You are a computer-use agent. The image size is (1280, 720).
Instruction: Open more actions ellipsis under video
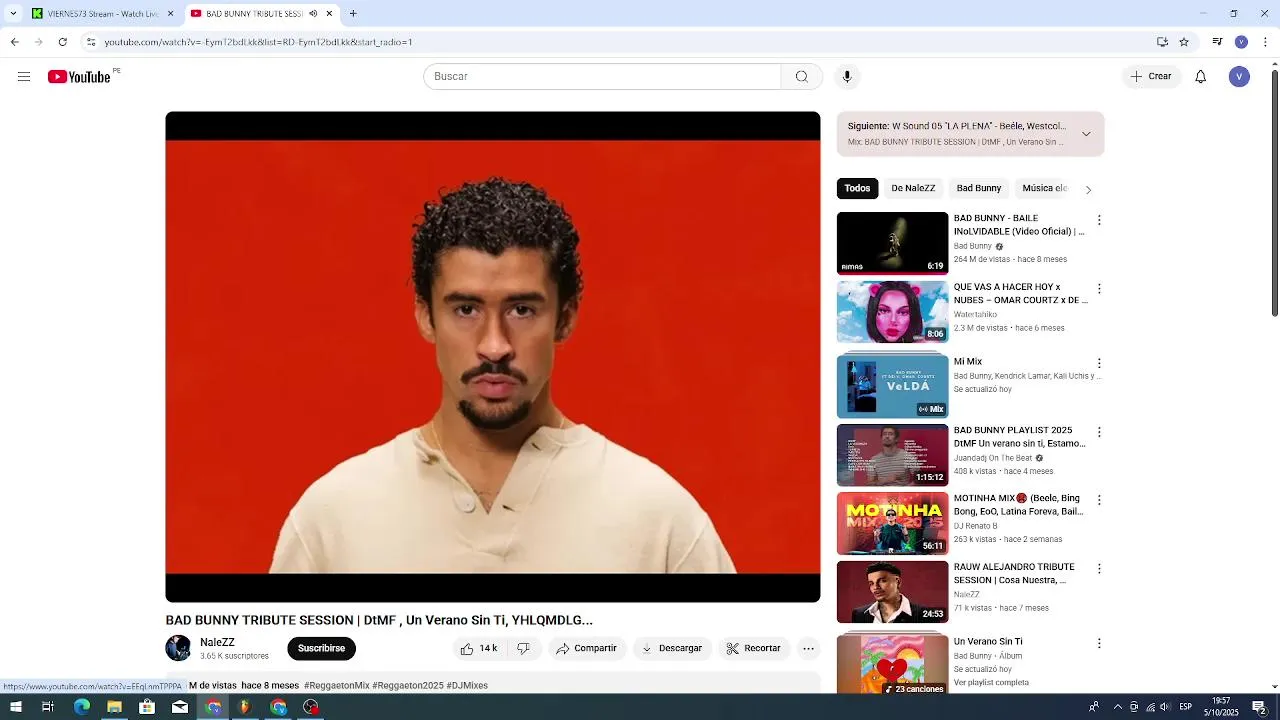pos(808,648)
